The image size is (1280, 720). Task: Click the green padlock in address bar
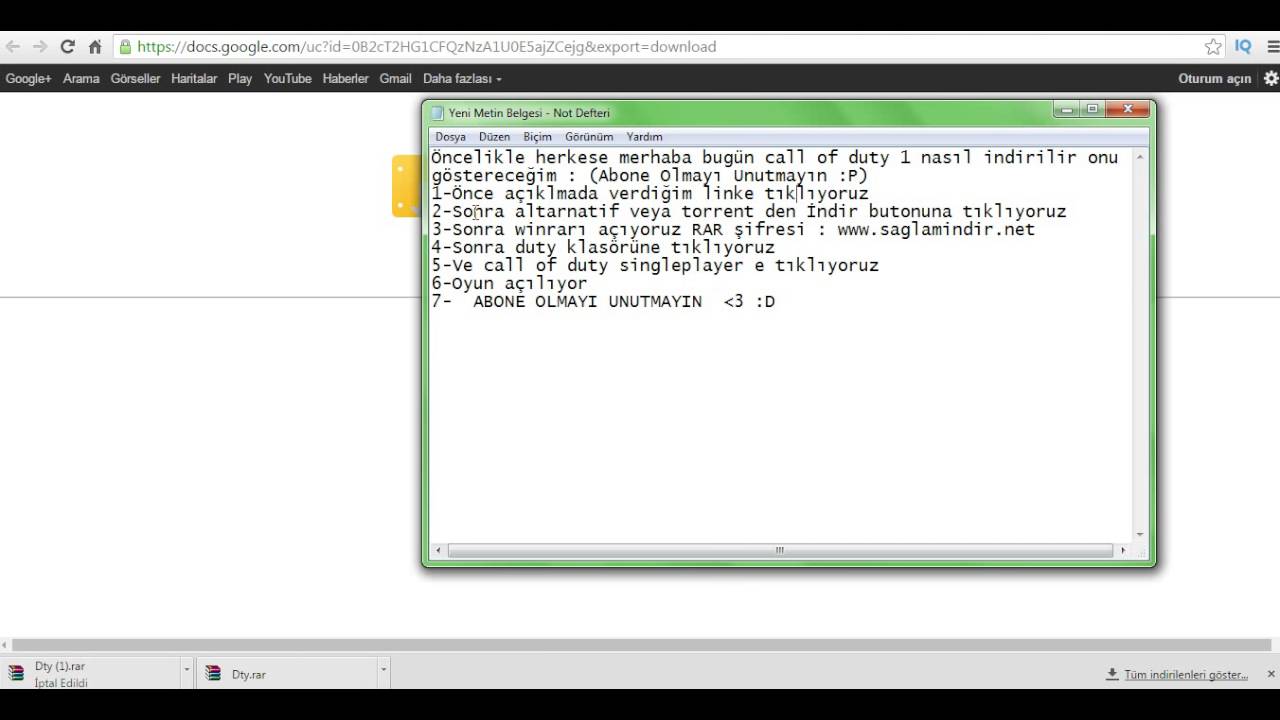tap(124, 46)
